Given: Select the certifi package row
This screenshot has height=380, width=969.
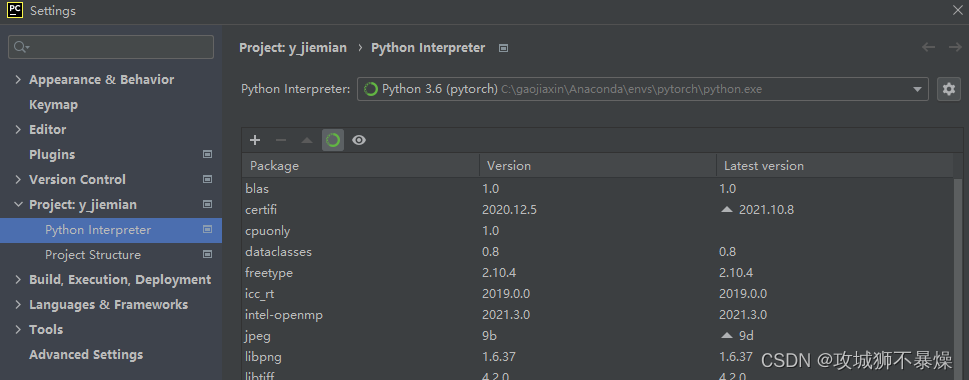Looking at the screenshot, I should 598,209.
